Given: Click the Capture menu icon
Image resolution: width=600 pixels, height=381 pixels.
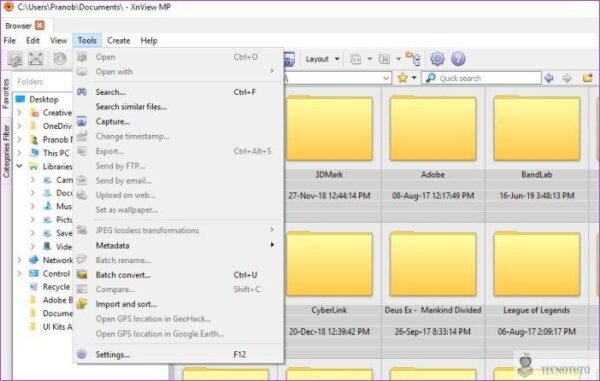Looking at the screenshot, I should (x=82, y=122).
